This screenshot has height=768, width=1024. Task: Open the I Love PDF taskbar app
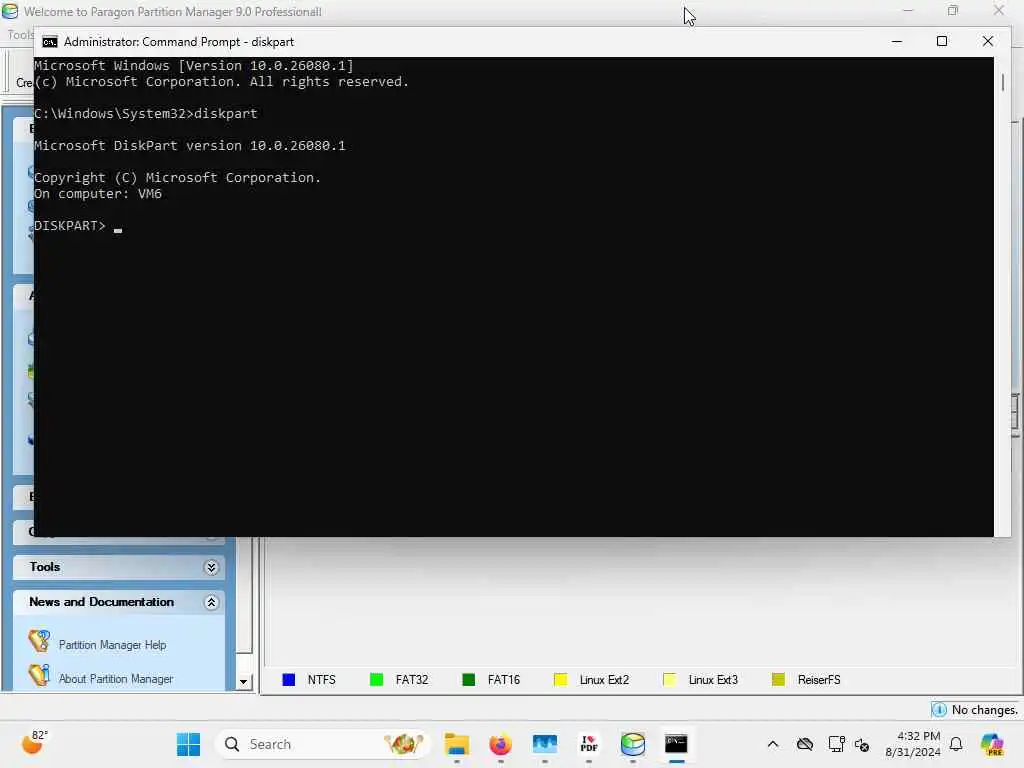point(588,744)
